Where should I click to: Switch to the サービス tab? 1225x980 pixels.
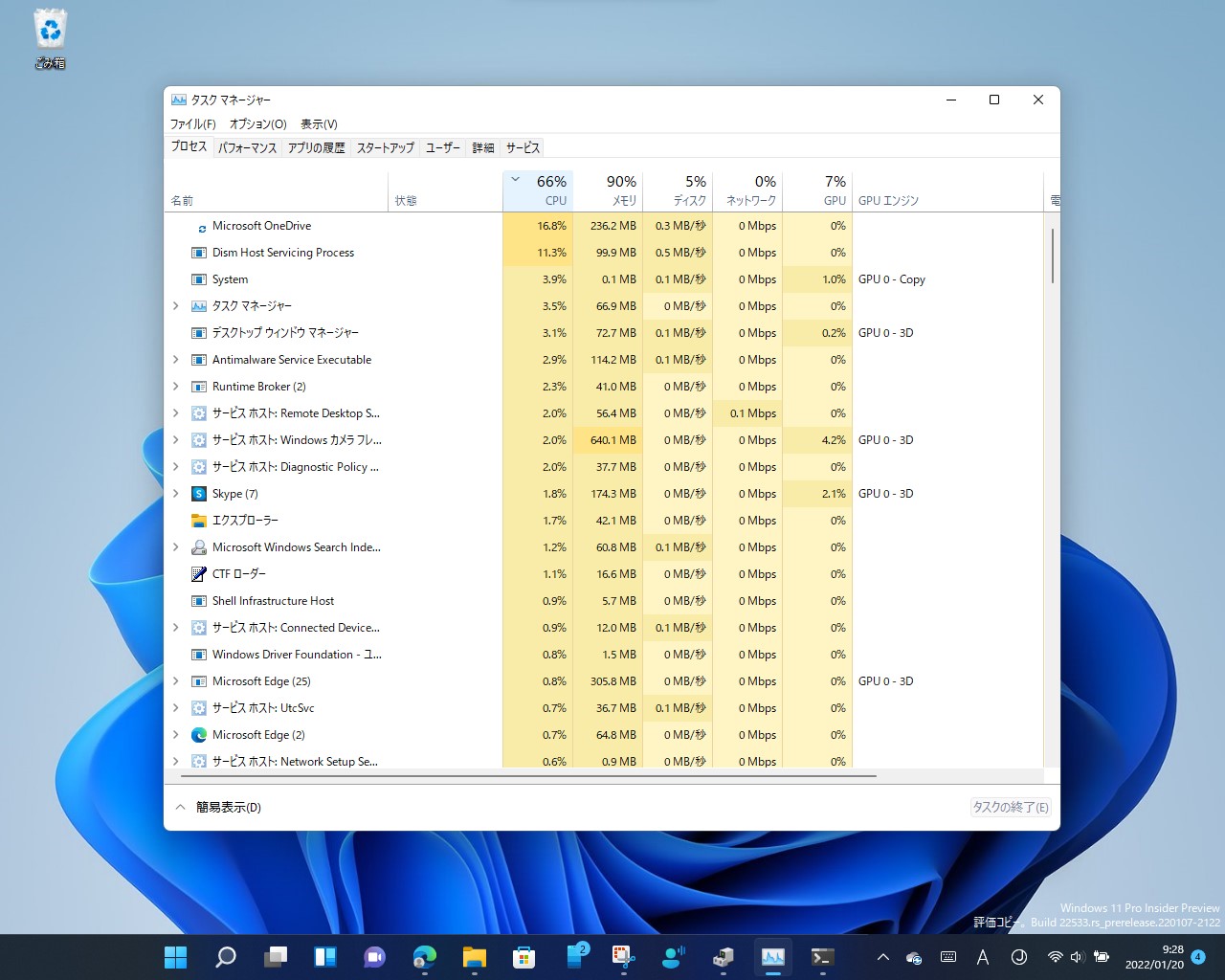click(522, 147)
